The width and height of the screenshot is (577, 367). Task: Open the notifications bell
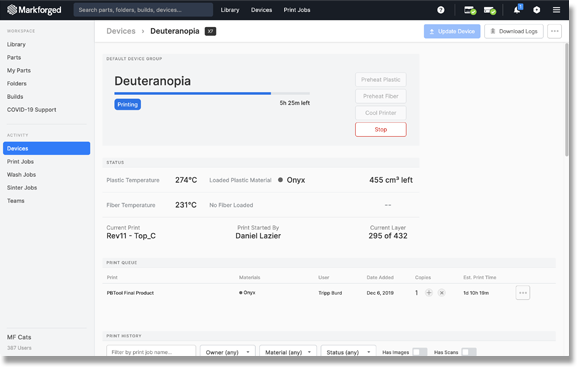[x=517, y=10]
